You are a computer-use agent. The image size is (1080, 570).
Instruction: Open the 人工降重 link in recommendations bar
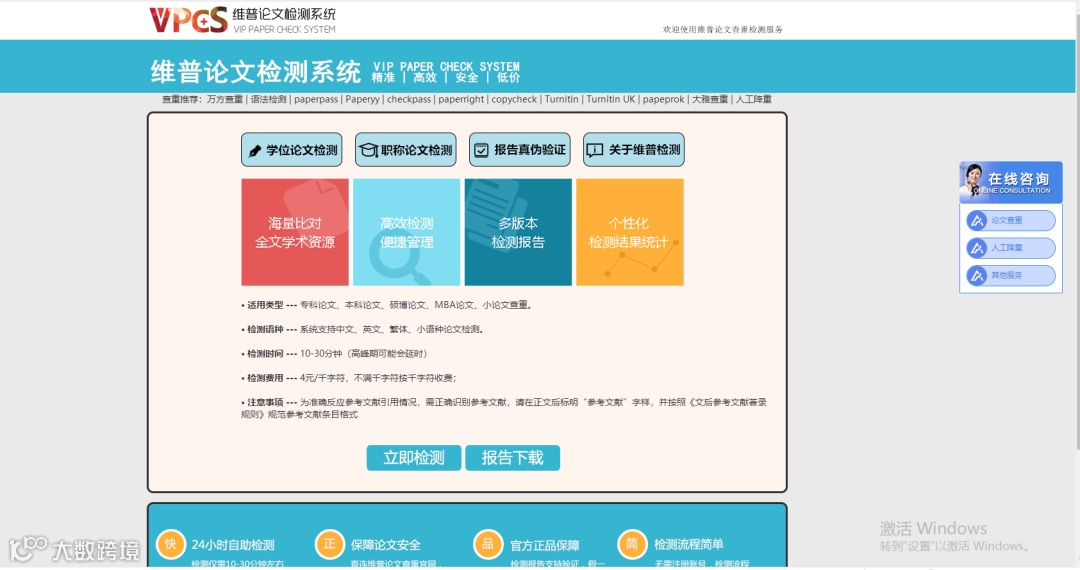(754, 99)
